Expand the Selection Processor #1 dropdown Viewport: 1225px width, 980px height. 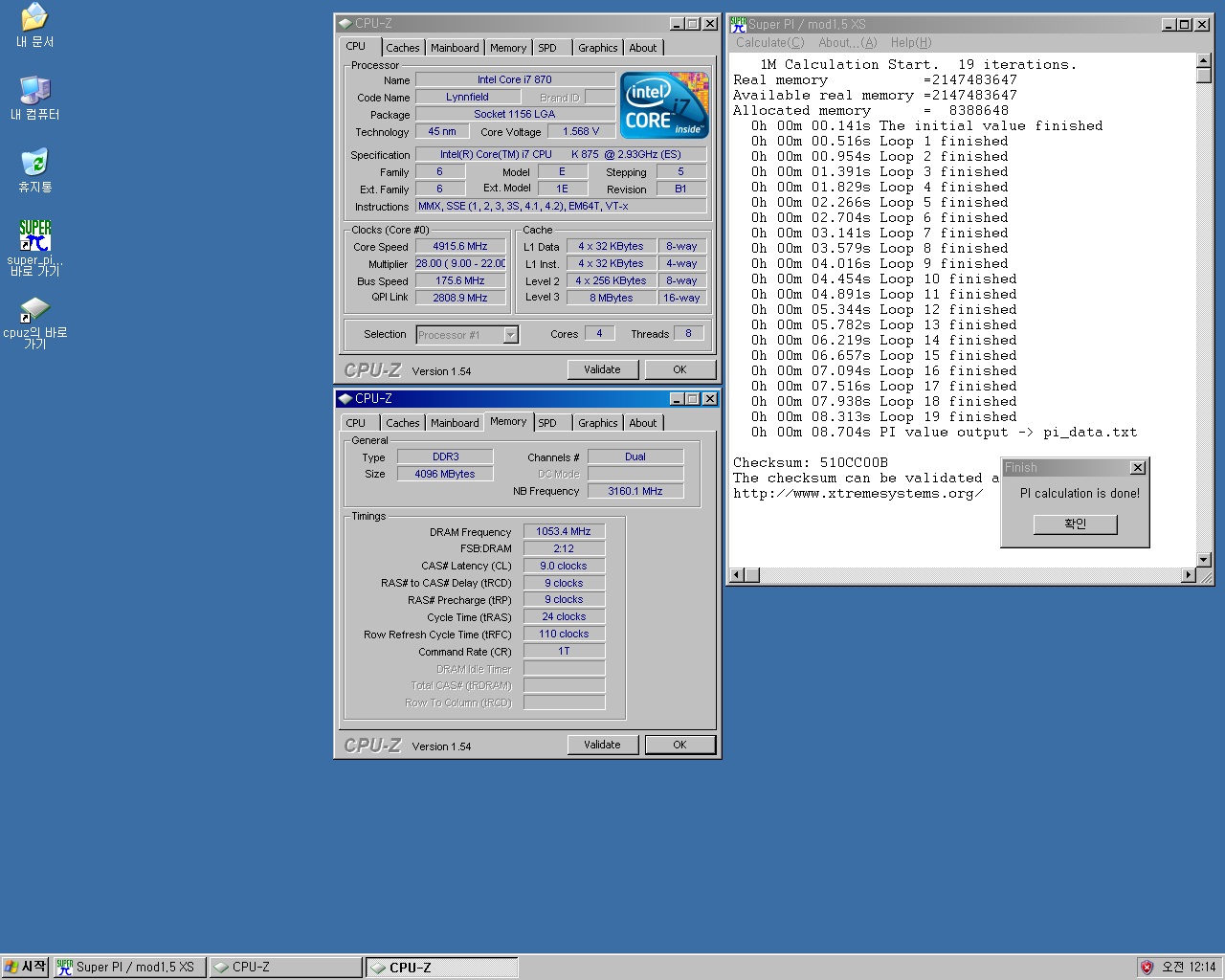[510, 335]
